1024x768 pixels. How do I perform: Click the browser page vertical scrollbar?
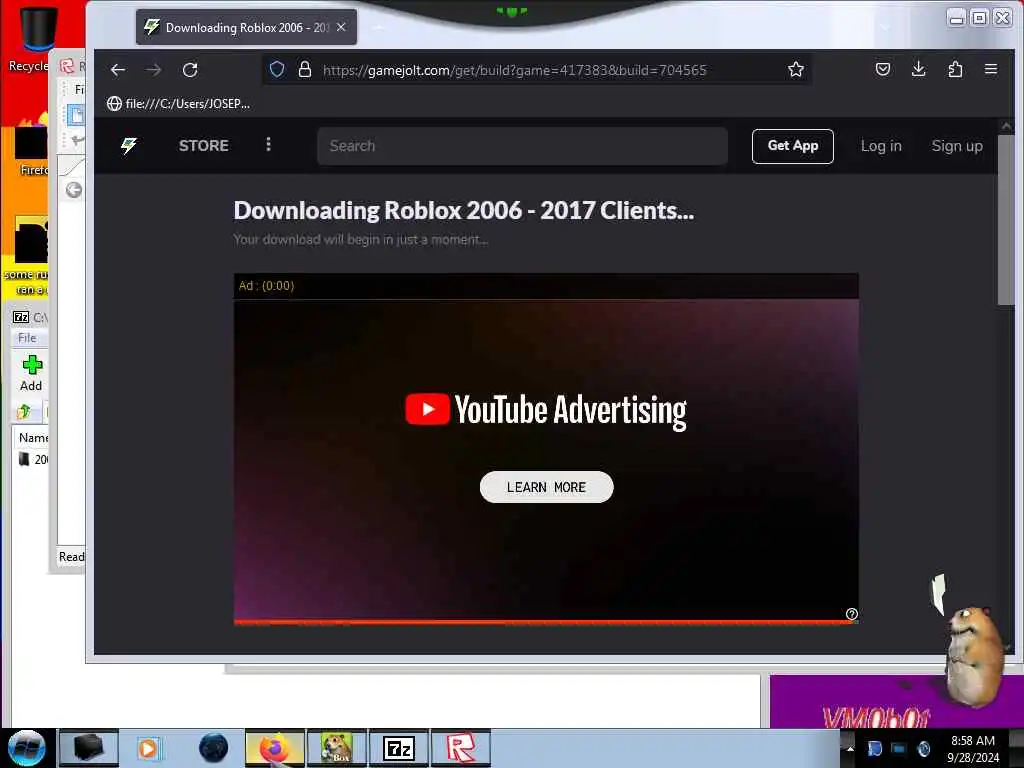click(x=1006, y=219)
